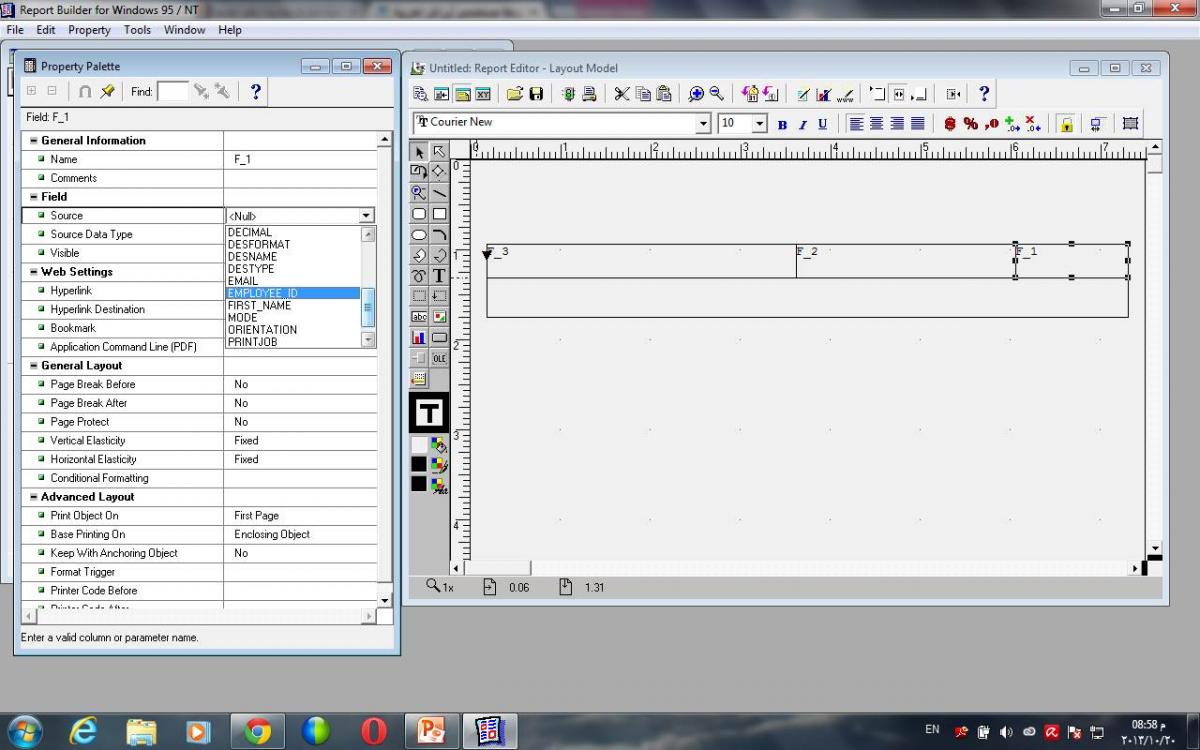
Task: Toggle Underline text formatting
Action: (x=822, y=124)
